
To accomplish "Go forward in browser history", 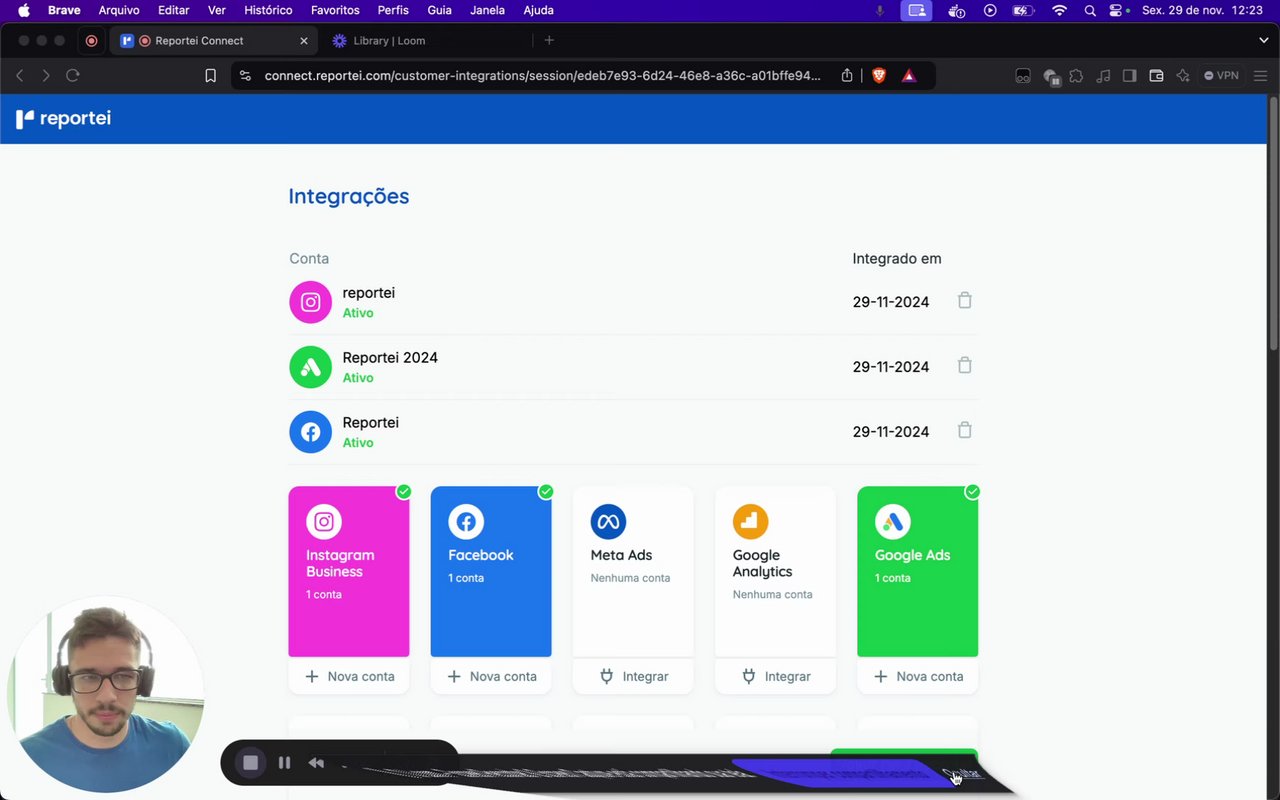I will tap(45, 75).
